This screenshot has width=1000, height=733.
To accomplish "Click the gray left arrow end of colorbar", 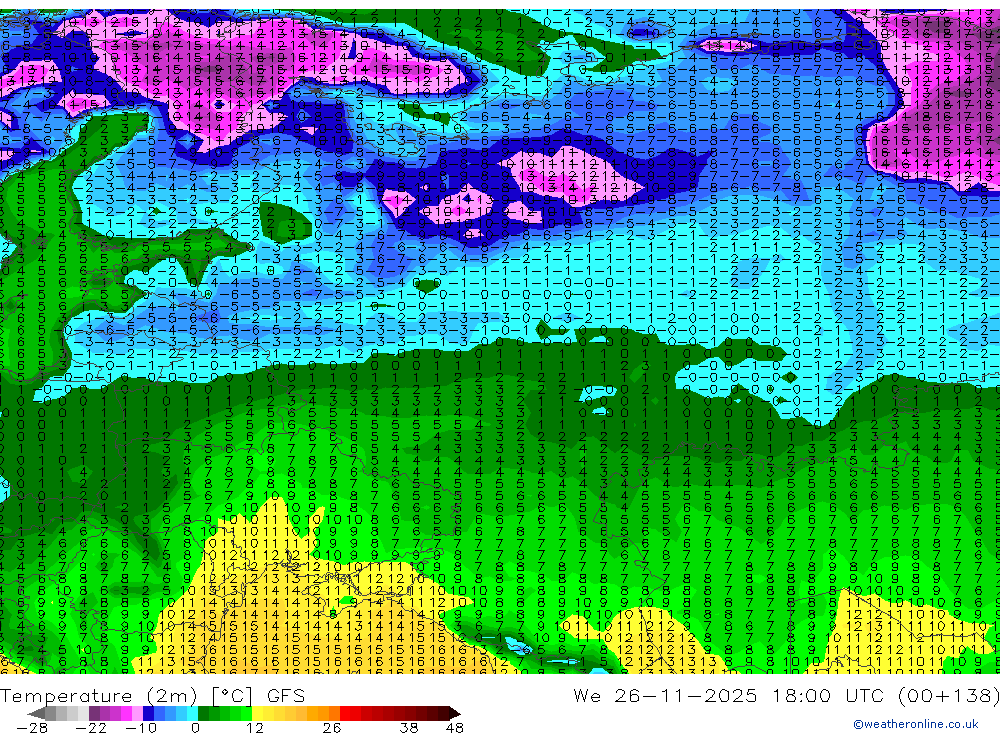I will coord(36,713).
